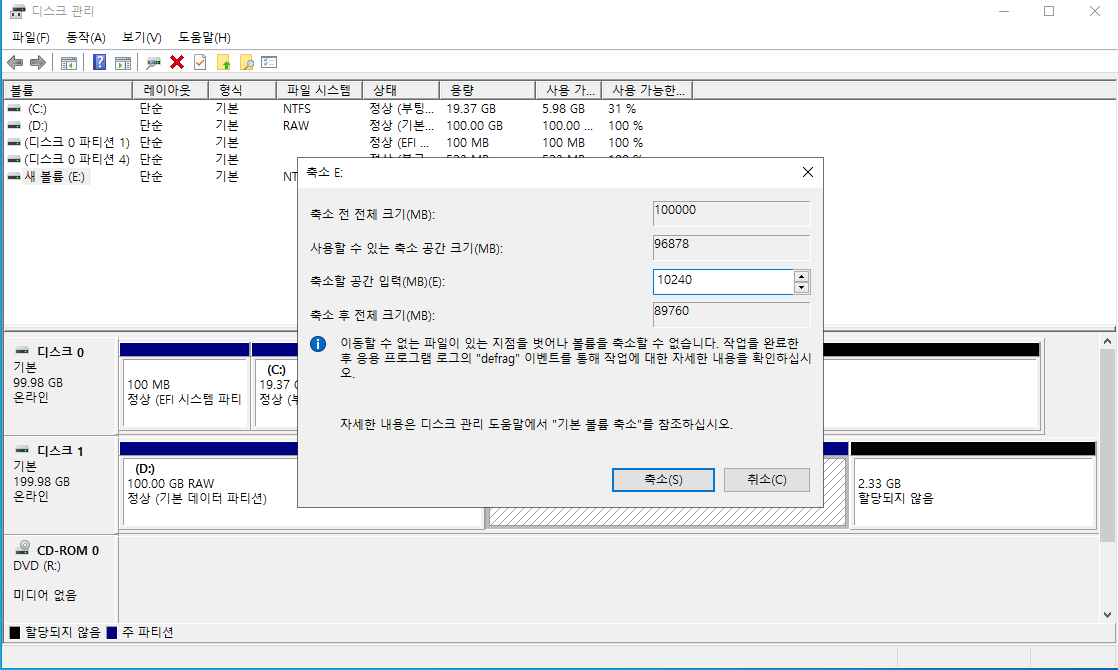Decrease shrink size with down spinner arrow

[x=801, y=287]
